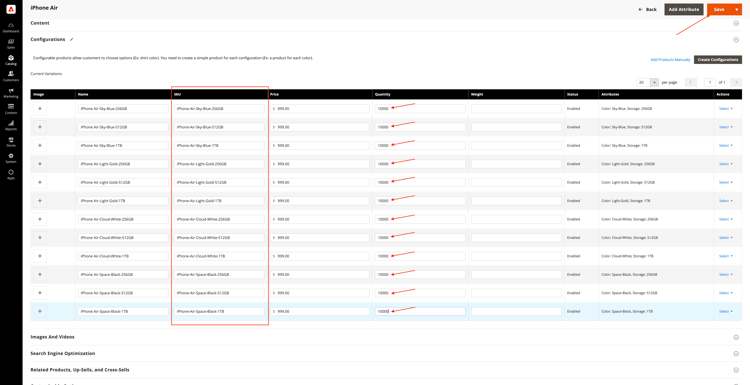Add image for iPhone-Air-Sky-Blue-512GB row

tap(40, 127)
